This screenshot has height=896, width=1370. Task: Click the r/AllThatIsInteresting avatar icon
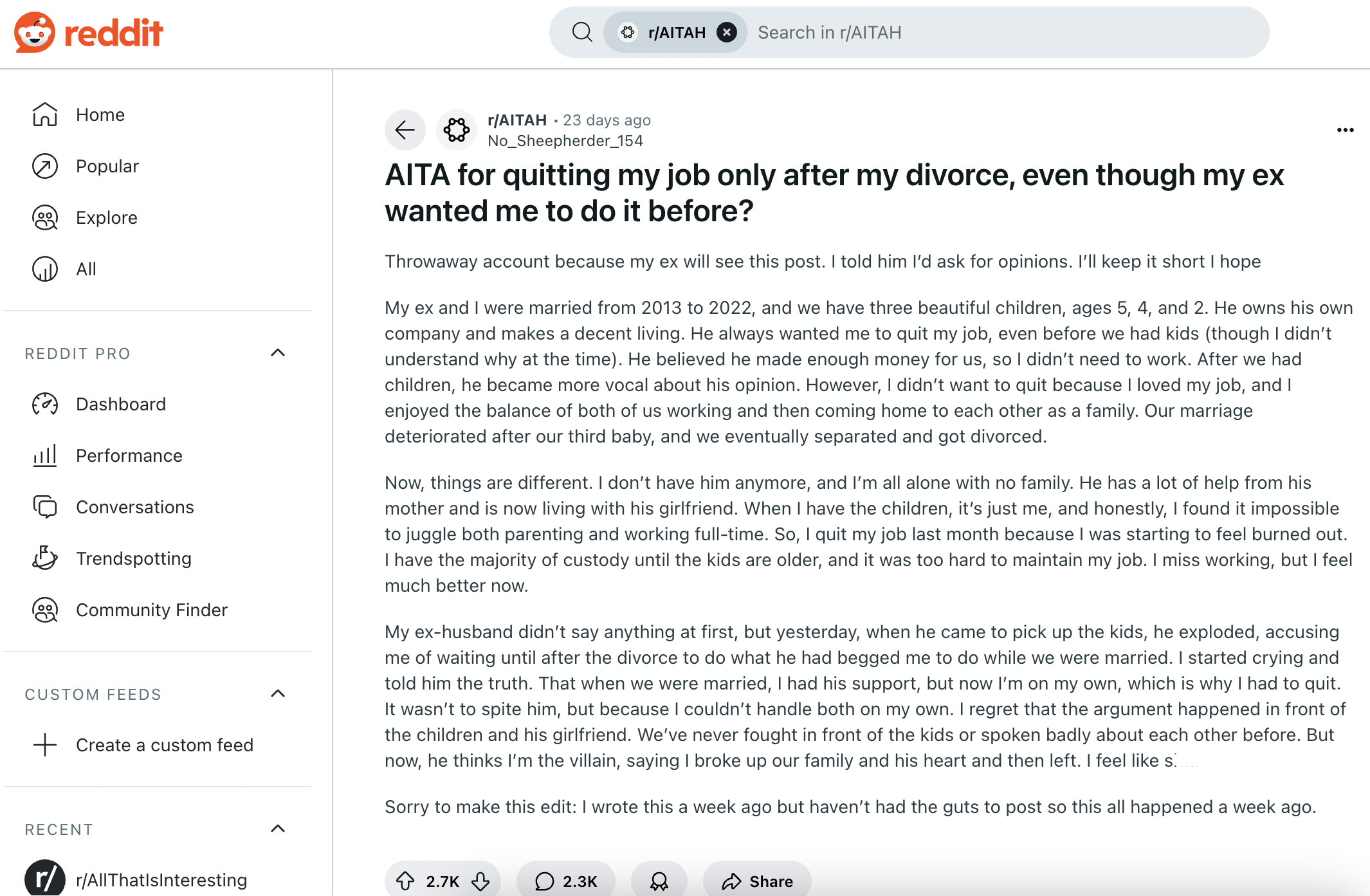[45, 879]
